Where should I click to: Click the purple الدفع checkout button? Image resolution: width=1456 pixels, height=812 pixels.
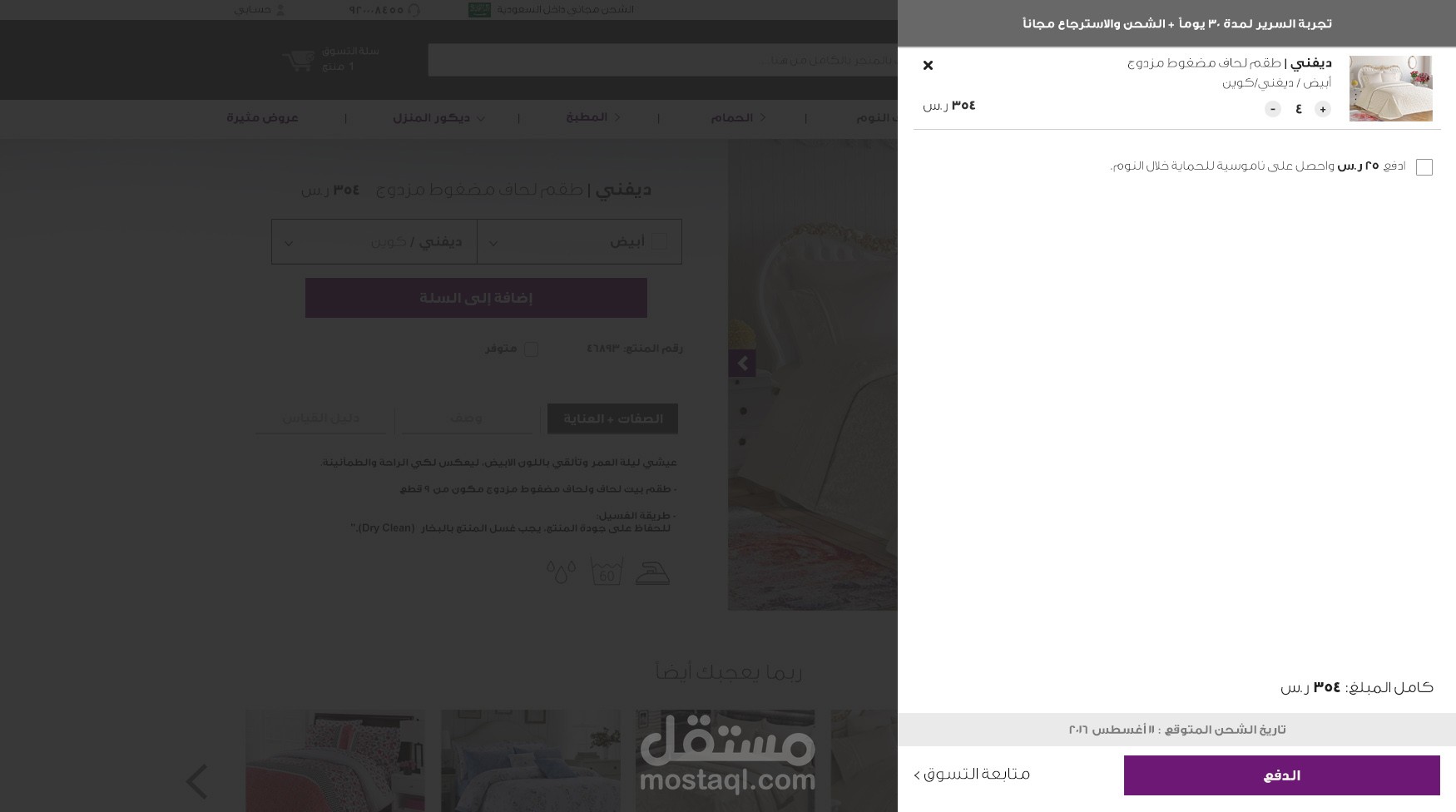pyautogui.click(x=1281, y=775)
